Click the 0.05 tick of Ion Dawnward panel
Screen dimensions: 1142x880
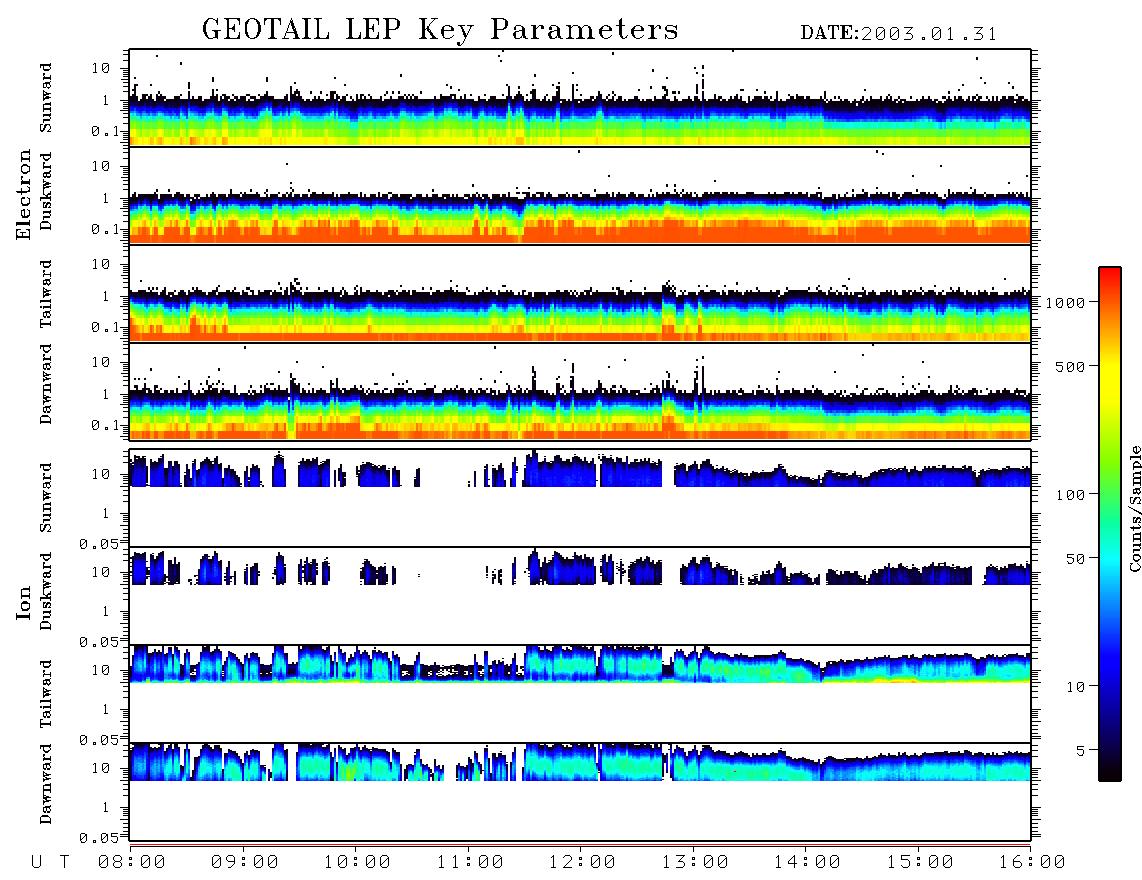tap(99, 838)
